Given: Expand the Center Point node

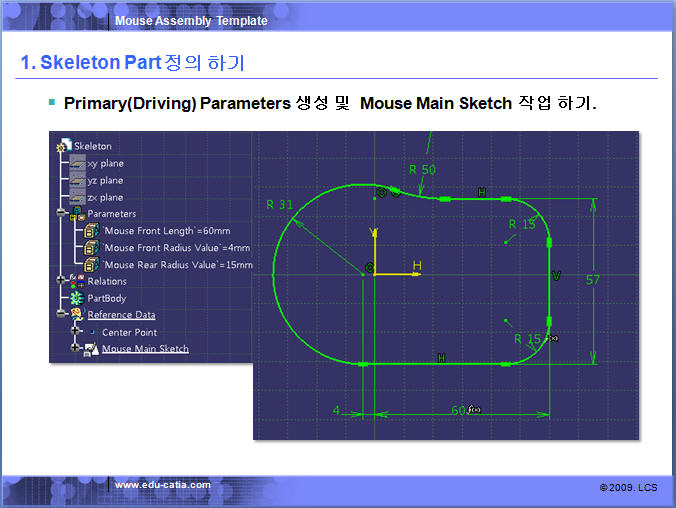Looking at the screenshot, I should pos(75,332).
